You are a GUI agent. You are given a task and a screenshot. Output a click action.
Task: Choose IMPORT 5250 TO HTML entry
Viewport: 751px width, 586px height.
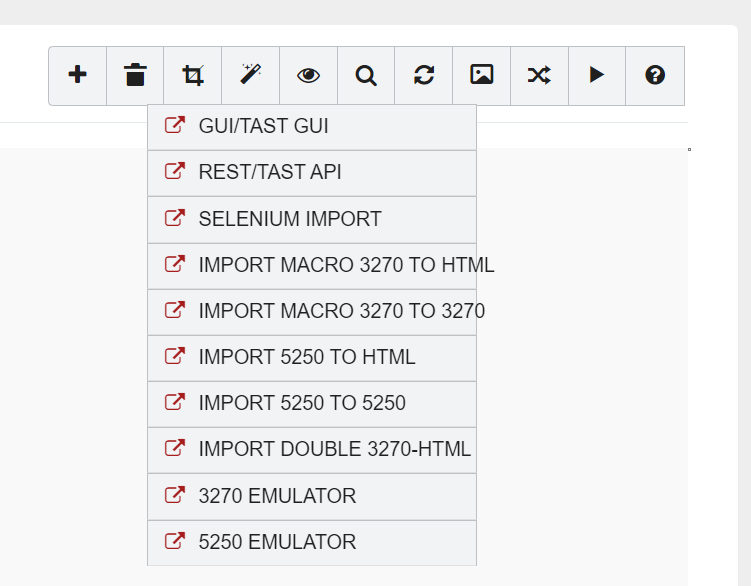(x=306, y=357)
